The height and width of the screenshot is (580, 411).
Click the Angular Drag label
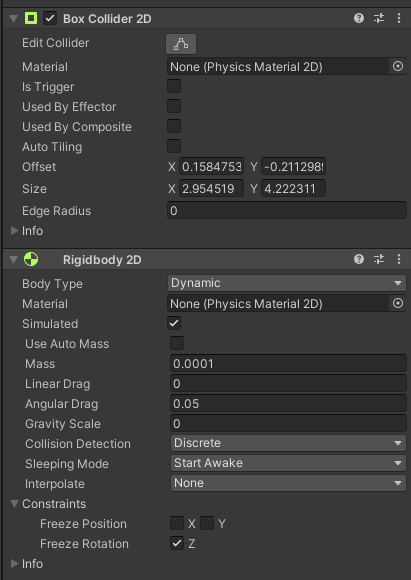pos(61,404)
